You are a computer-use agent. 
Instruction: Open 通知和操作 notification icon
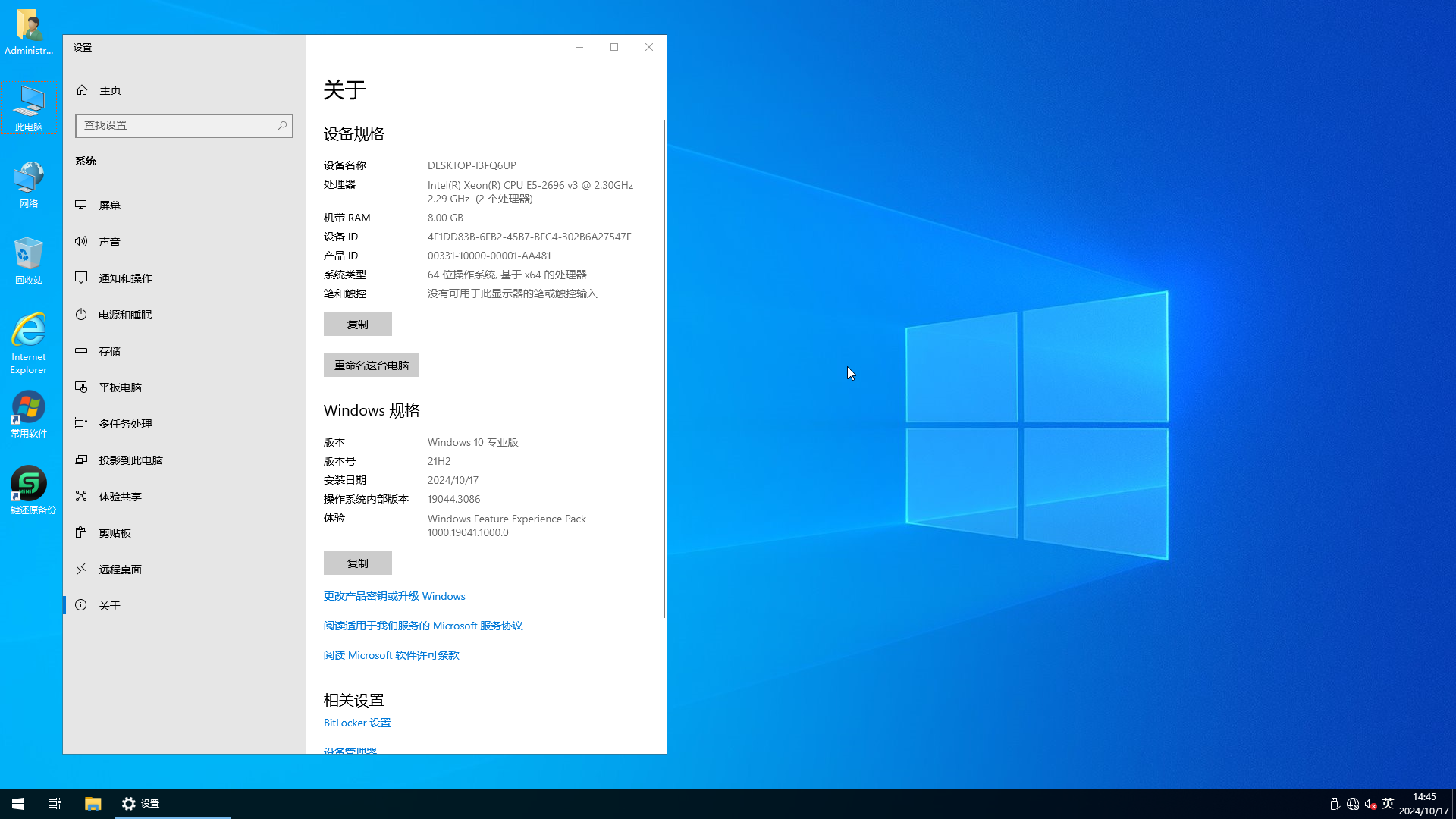(x=81, y=278)
